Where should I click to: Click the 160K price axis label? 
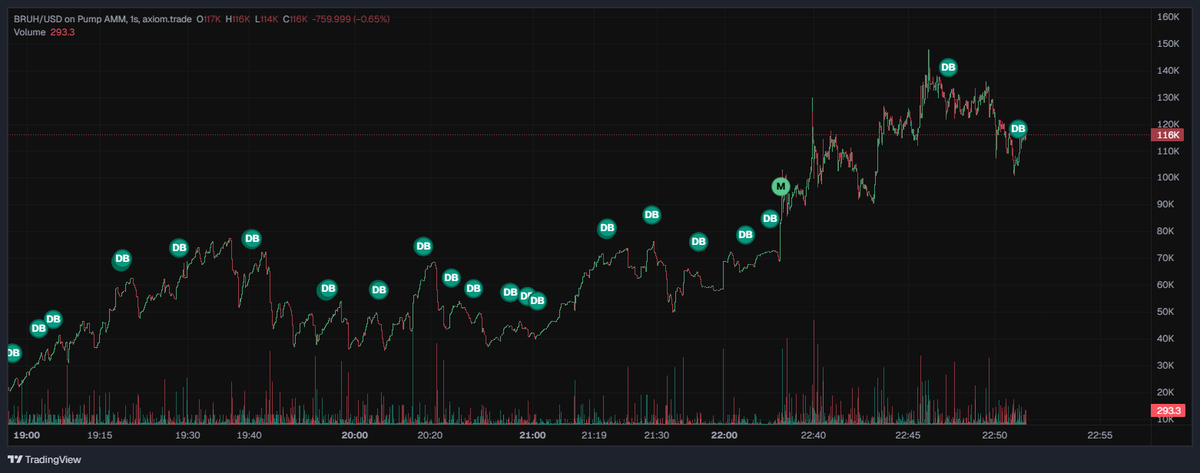pyautogui.click(x=1168, y=17)
